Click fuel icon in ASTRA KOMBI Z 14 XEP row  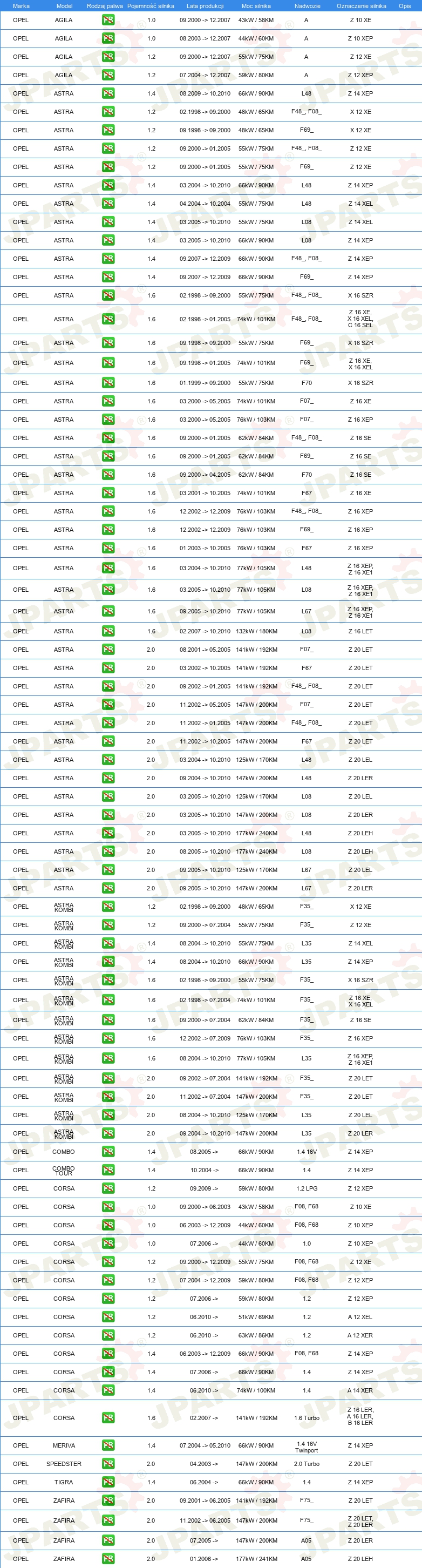[x=108, y=961]
